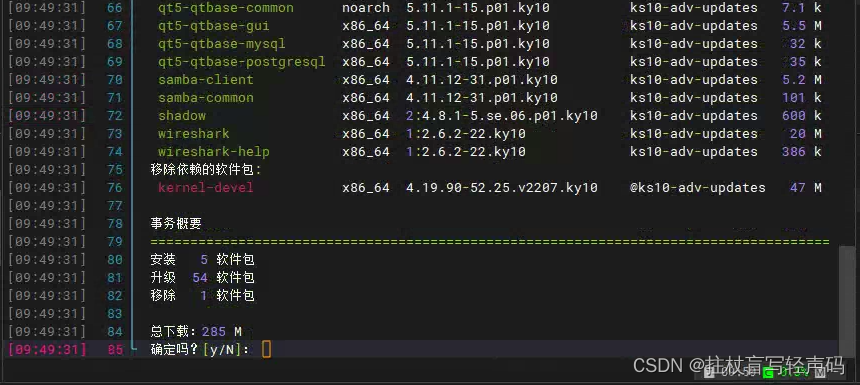This screenshot has width=860, height=385.
Task: Click the 35 k size value
Action: 806,62
